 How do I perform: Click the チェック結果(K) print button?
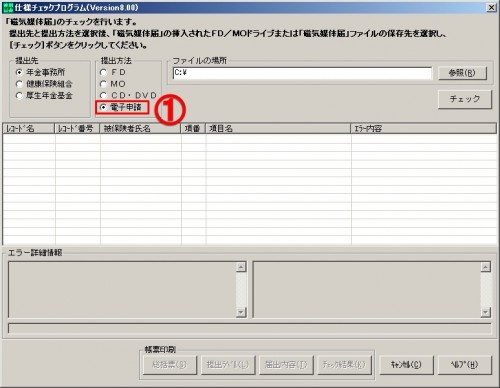(344, 365)
